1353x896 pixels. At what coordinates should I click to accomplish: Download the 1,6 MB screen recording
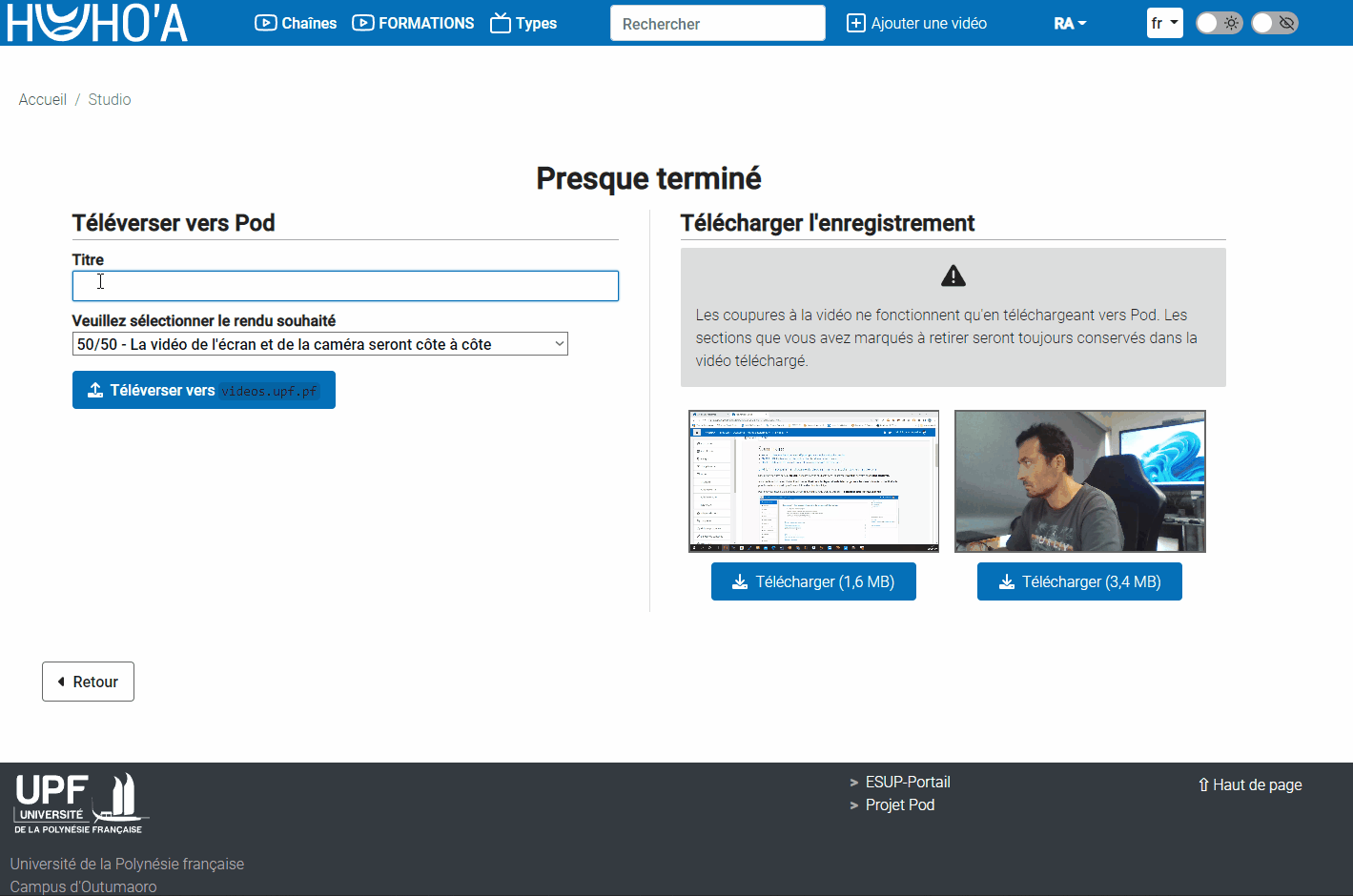point(813,581)
